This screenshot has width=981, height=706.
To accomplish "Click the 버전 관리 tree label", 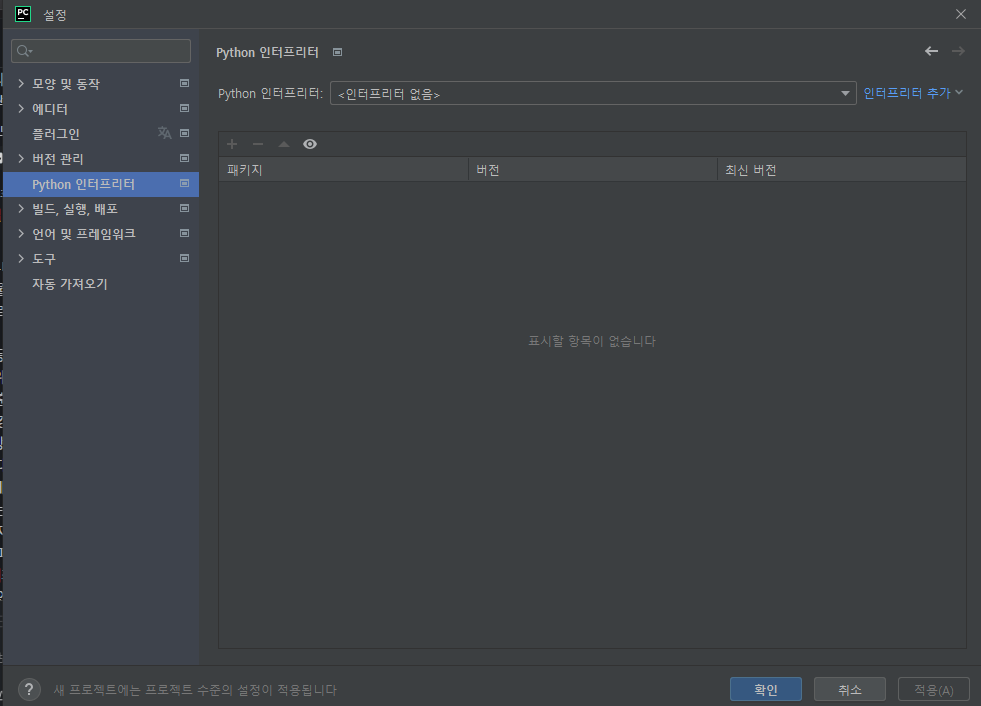I will point(58,159).
